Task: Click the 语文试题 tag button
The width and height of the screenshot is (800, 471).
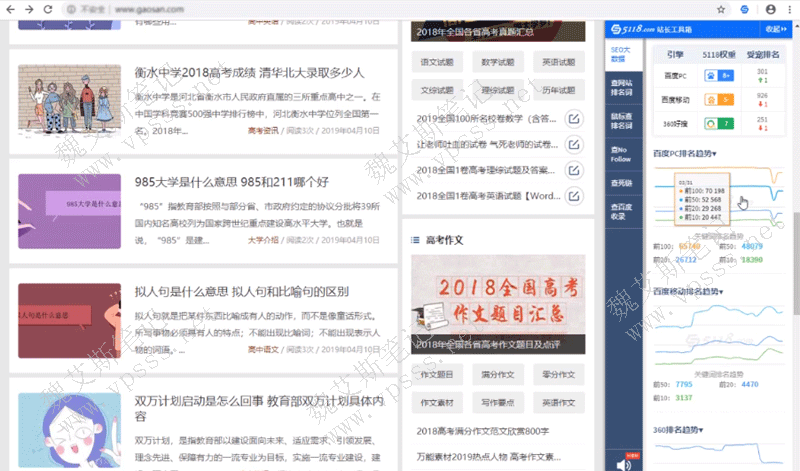Action: [x=437, y=62]
